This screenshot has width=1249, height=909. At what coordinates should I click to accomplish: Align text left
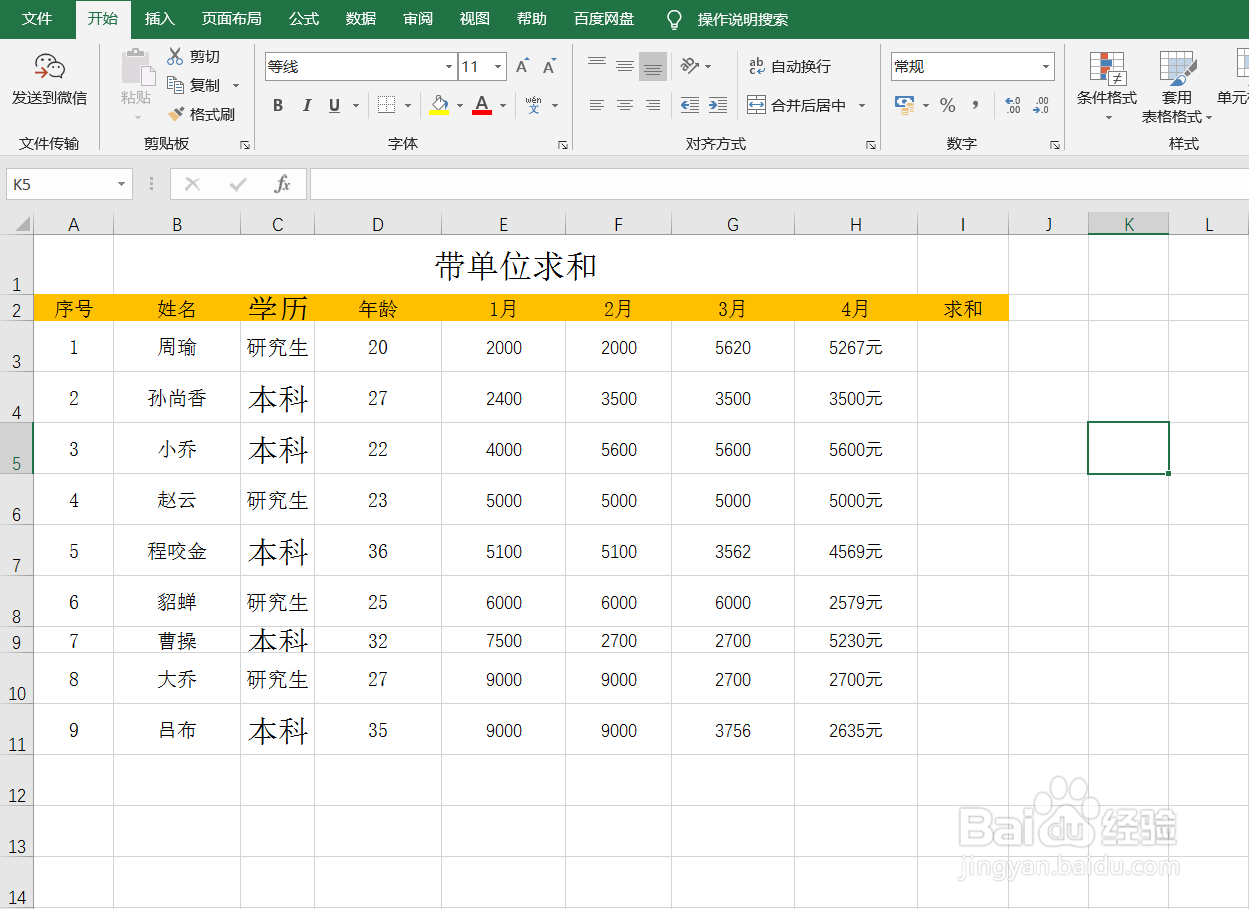[597, 105]
